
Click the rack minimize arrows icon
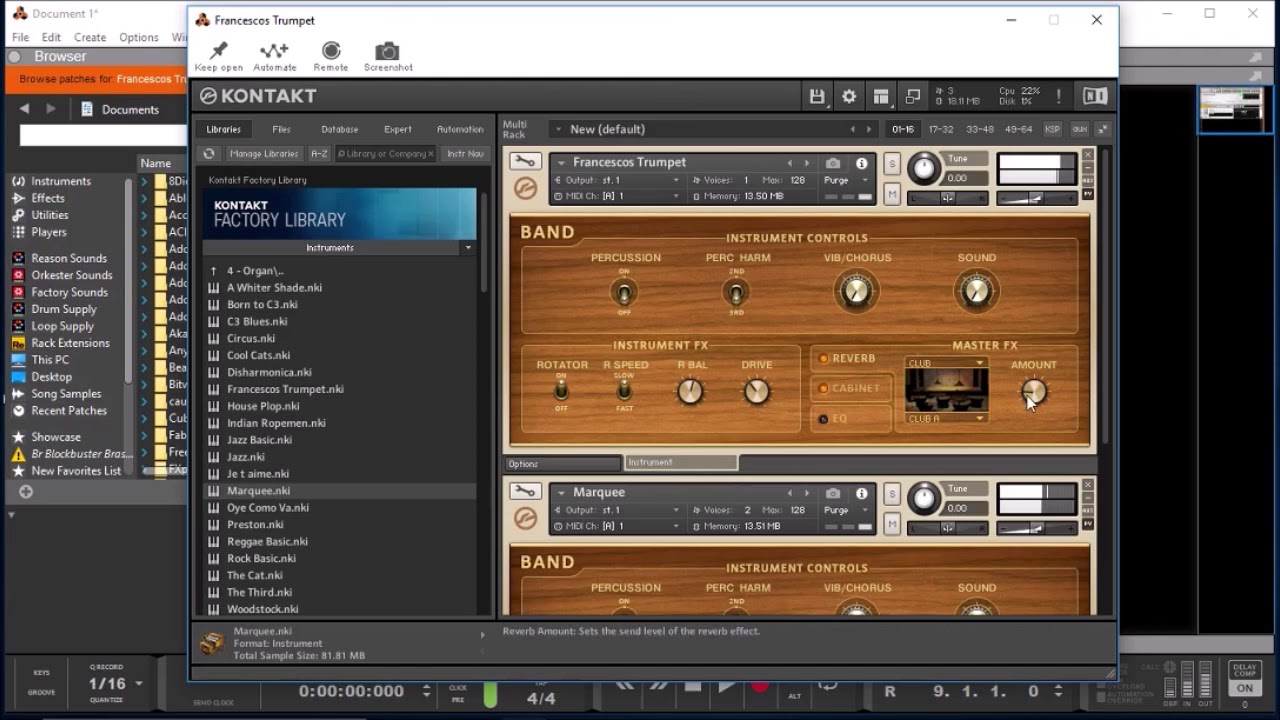(1103, 129)
